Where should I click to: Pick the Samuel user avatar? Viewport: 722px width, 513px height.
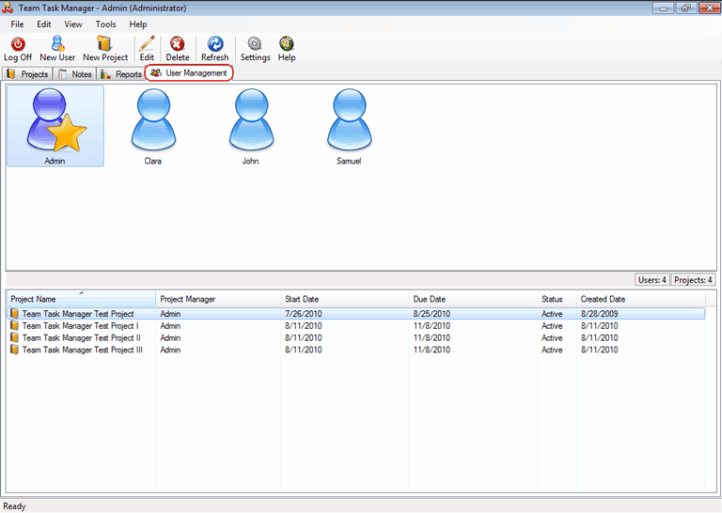pos(349,120)
